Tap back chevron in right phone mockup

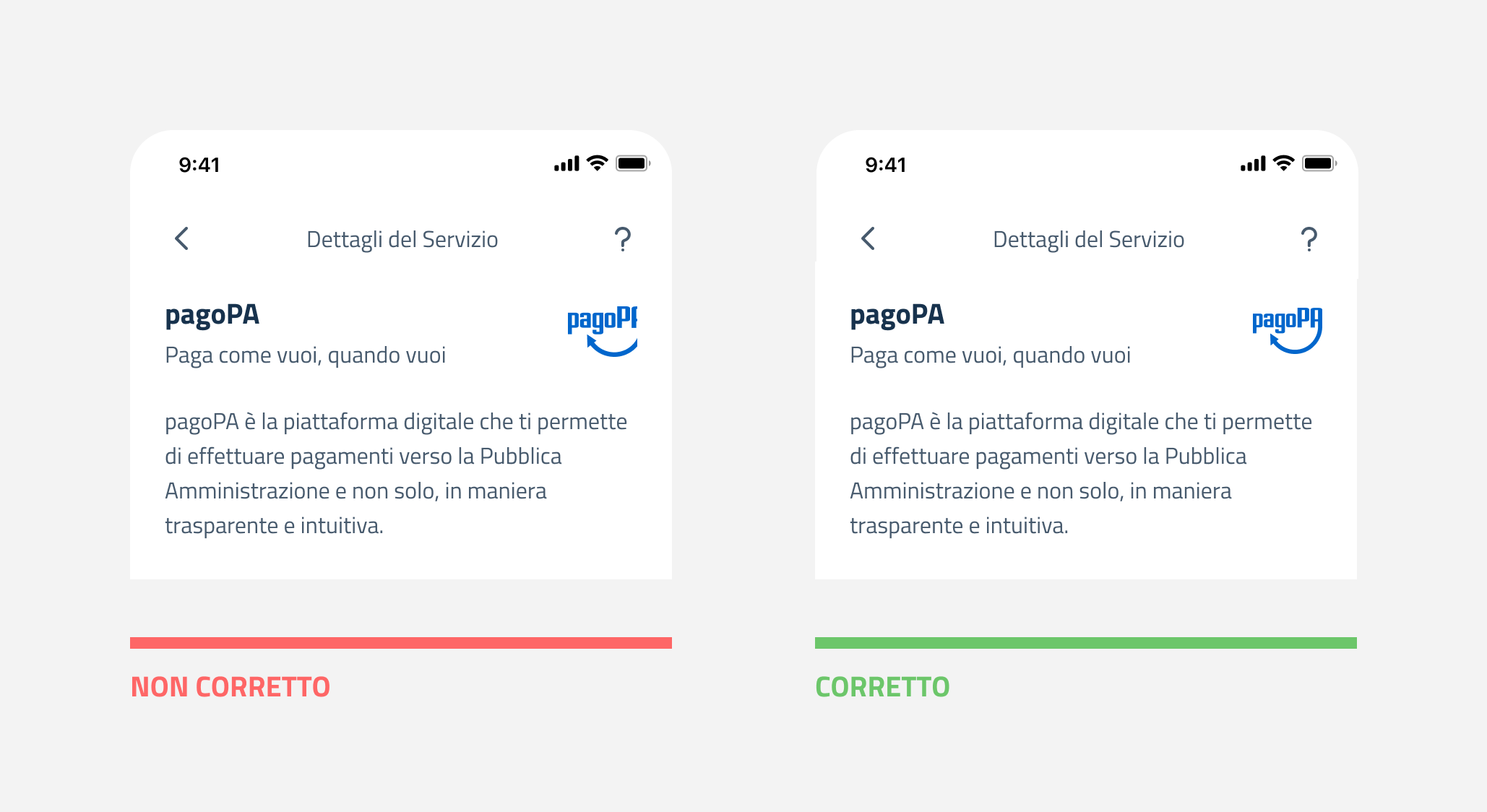pos(869,238)
